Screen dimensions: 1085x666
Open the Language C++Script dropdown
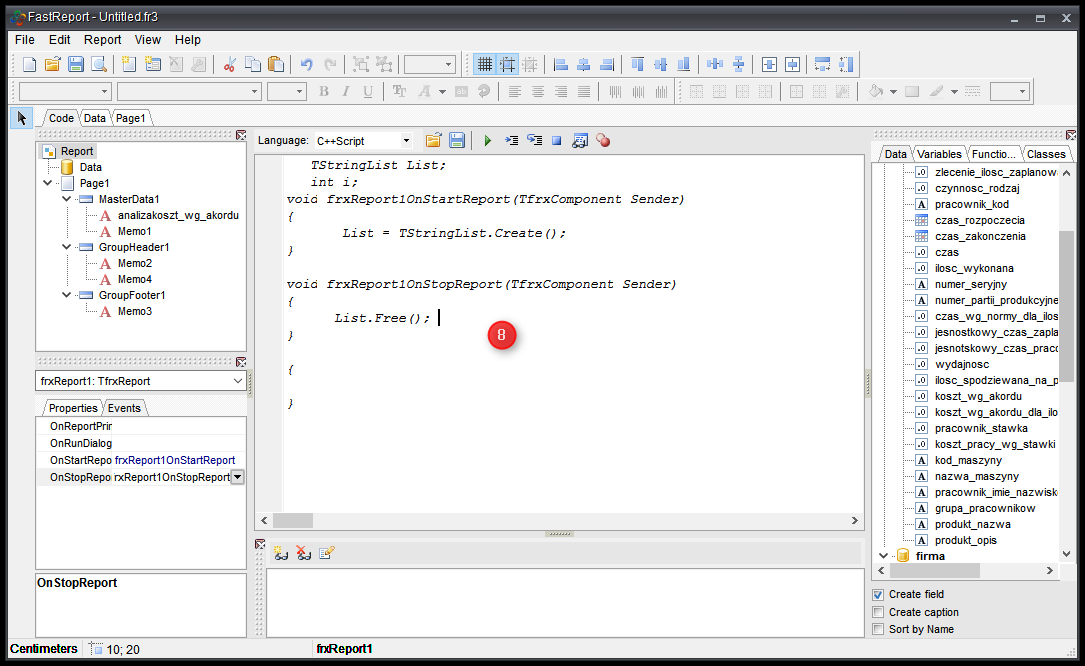click(406, 141)
